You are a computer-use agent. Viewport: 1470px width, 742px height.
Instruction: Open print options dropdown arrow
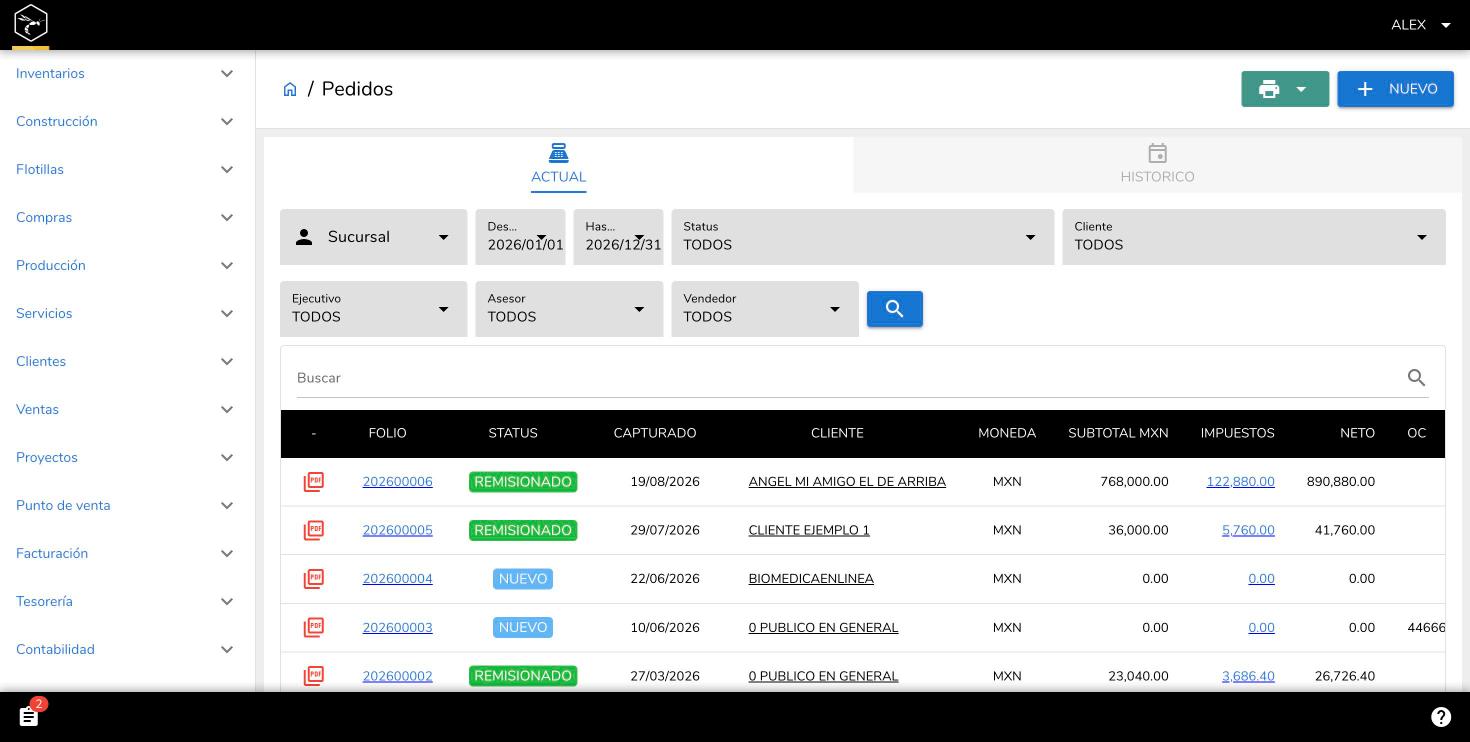[1301, 89]
